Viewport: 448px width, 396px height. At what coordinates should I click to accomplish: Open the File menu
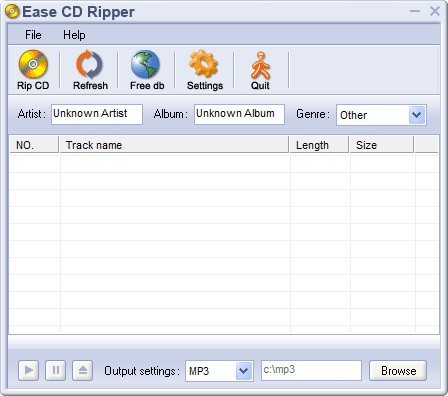coord(33,35)
